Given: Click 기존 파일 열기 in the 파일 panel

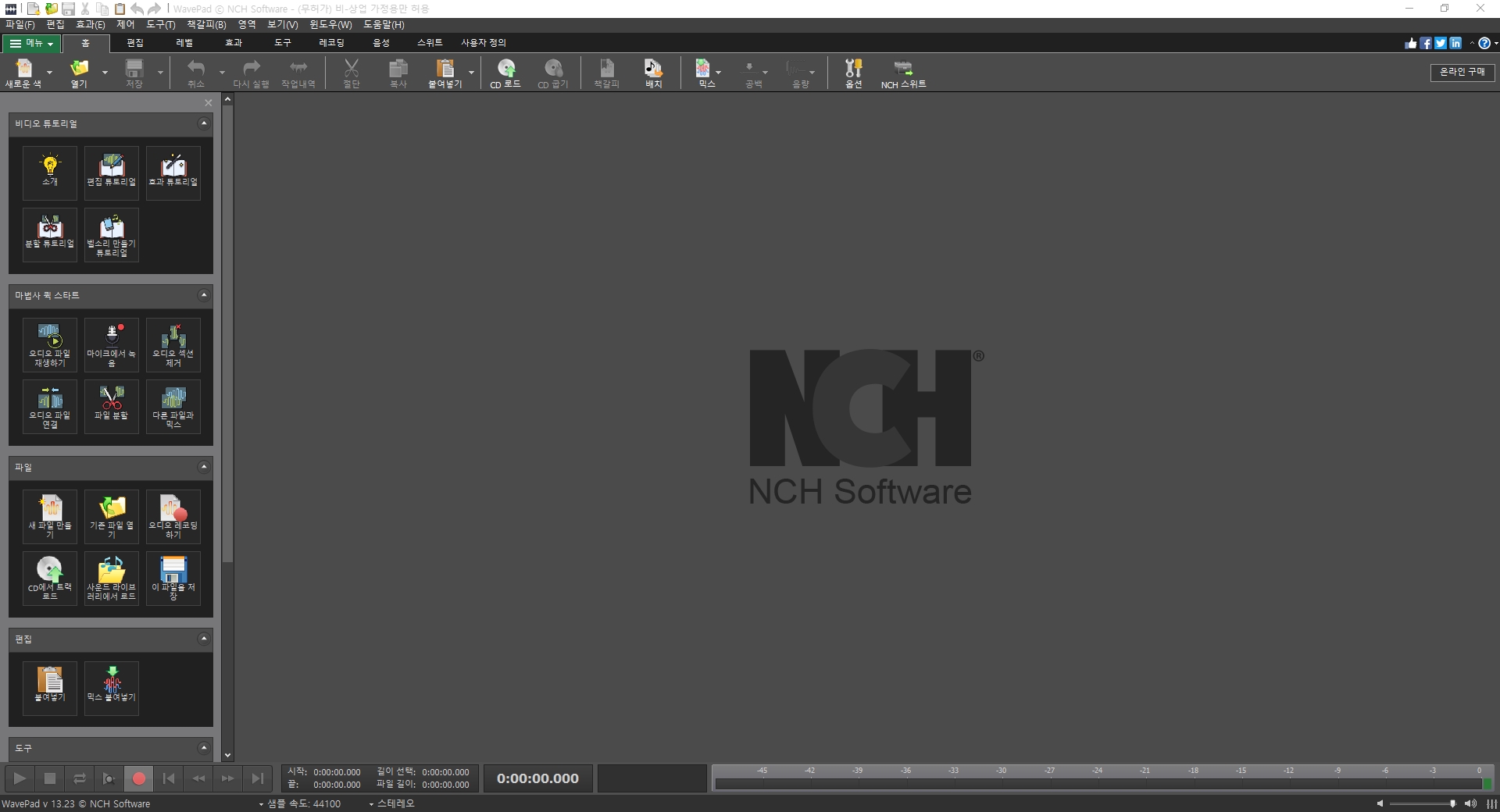Looking at the screenshot, I should 112,516.
